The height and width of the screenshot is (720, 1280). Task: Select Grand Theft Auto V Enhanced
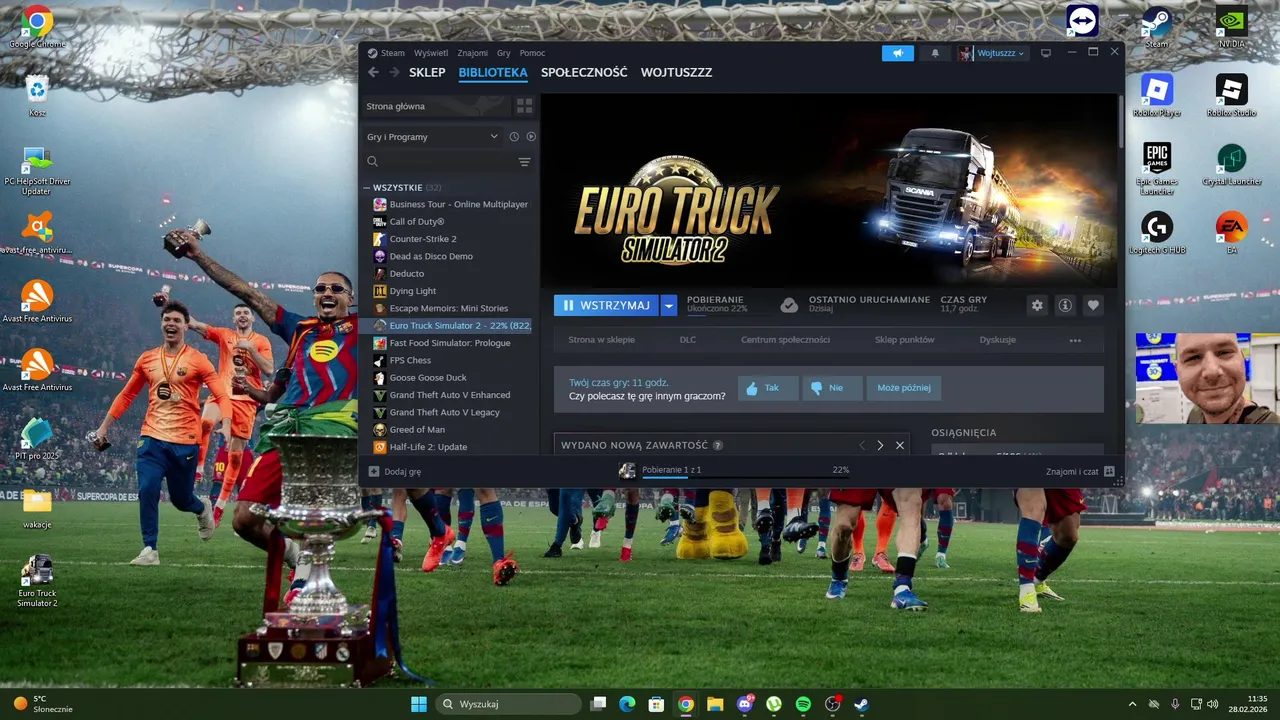point(450,395)
